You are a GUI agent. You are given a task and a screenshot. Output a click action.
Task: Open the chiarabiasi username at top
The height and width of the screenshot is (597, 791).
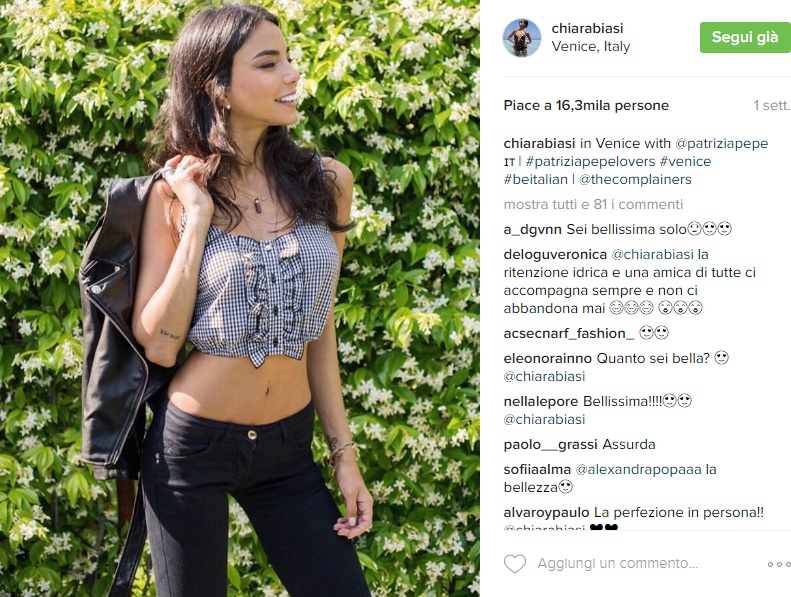point(587,28)
